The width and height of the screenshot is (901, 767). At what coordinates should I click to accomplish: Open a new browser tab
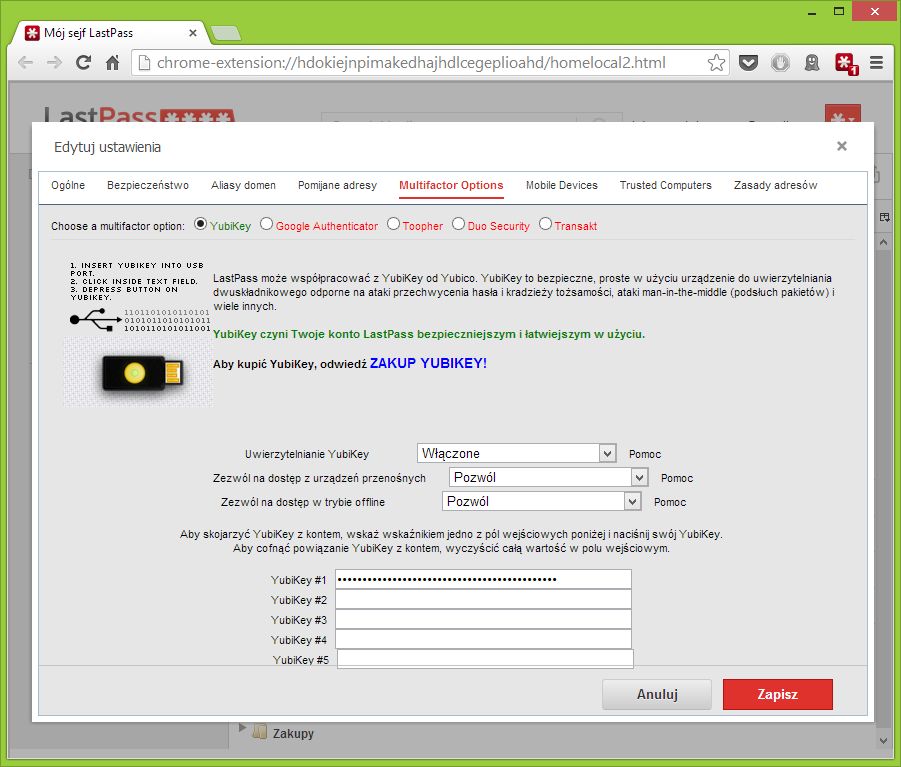coord(226,34)
